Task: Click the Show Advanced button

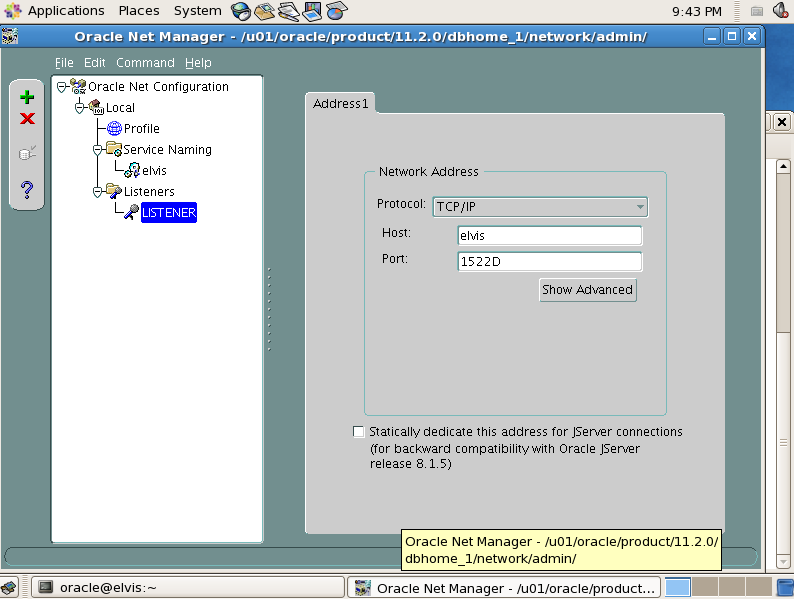Action: pyautogui.click(x=588, y=290)
